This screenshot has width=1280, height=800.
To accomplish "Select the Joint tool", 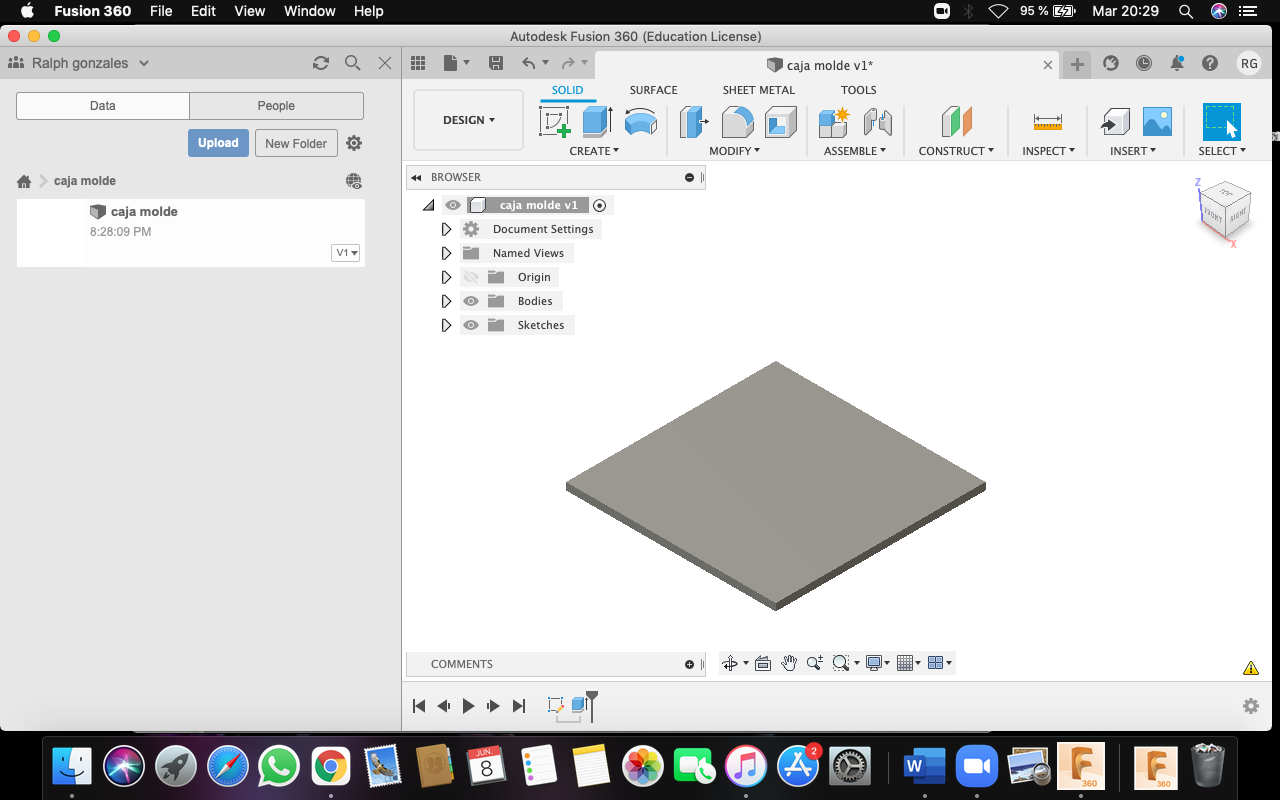I will coord(877,122).
